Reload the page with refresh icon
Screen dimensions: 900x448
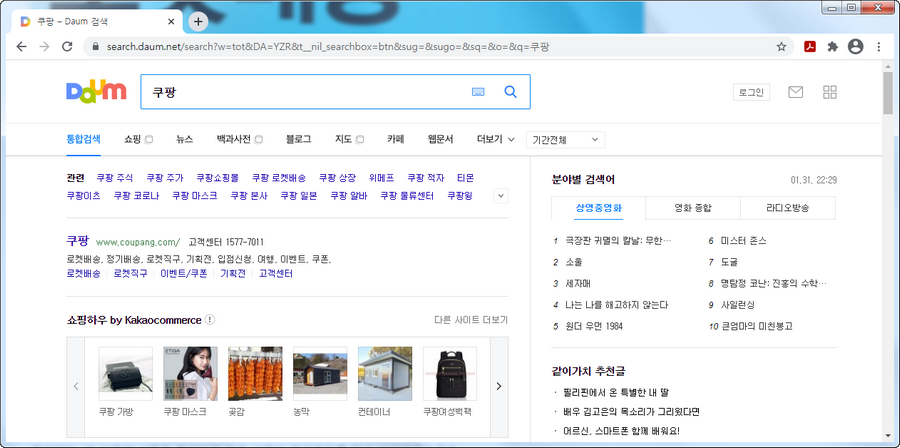(x=67, y=47)
